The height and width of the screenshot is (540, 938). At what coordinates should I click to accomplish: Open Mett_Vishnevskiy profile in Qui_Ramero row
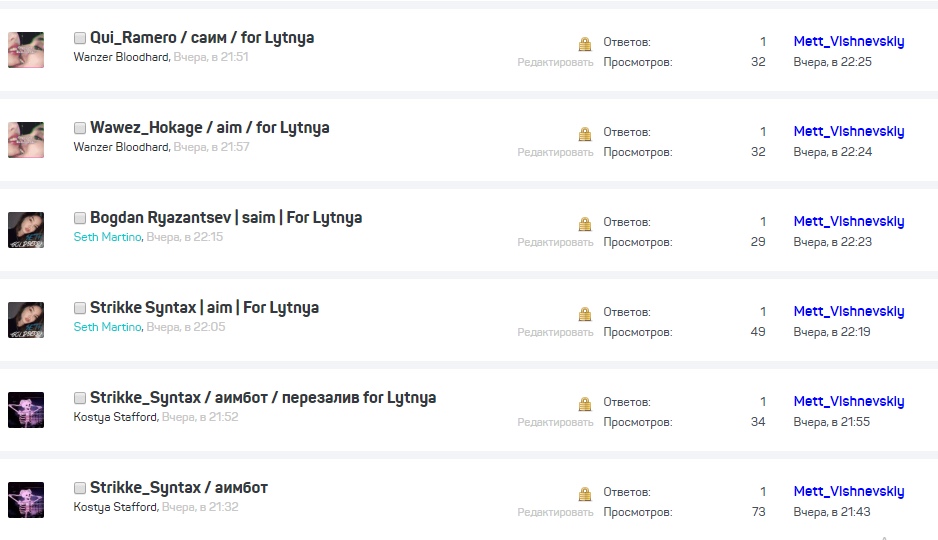point(849,42)
